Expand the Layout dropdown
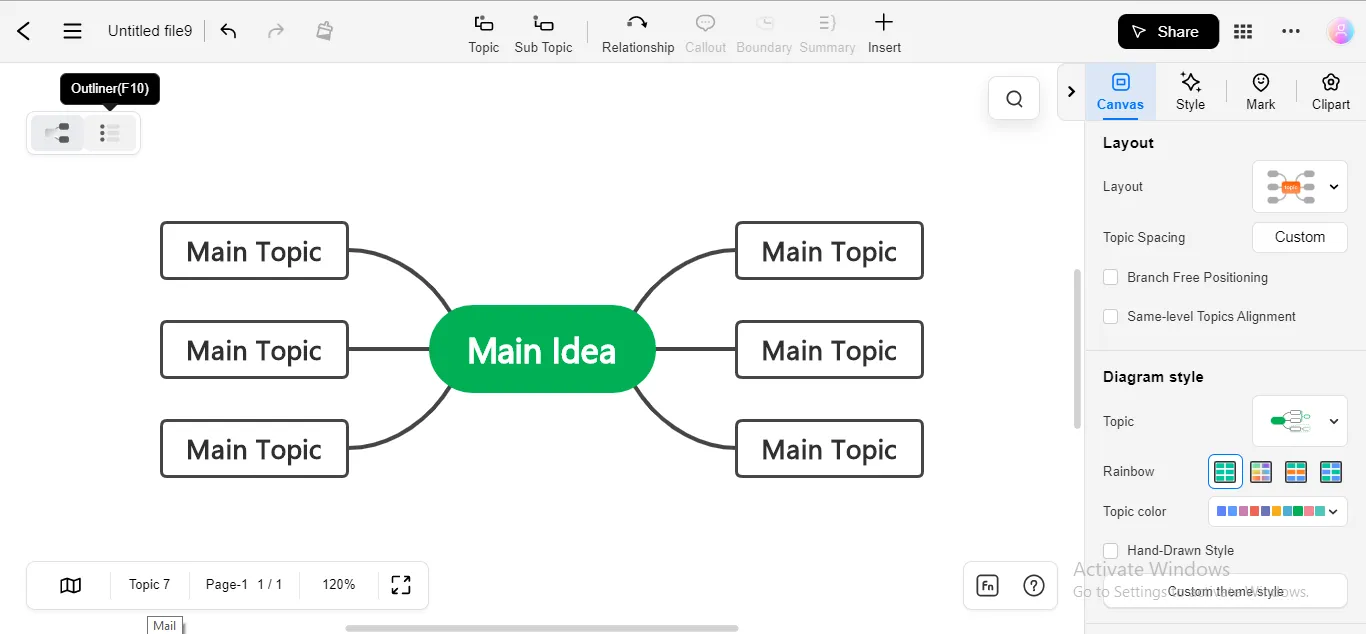Screen dimensions: 1366x634 pos(1300,187)
